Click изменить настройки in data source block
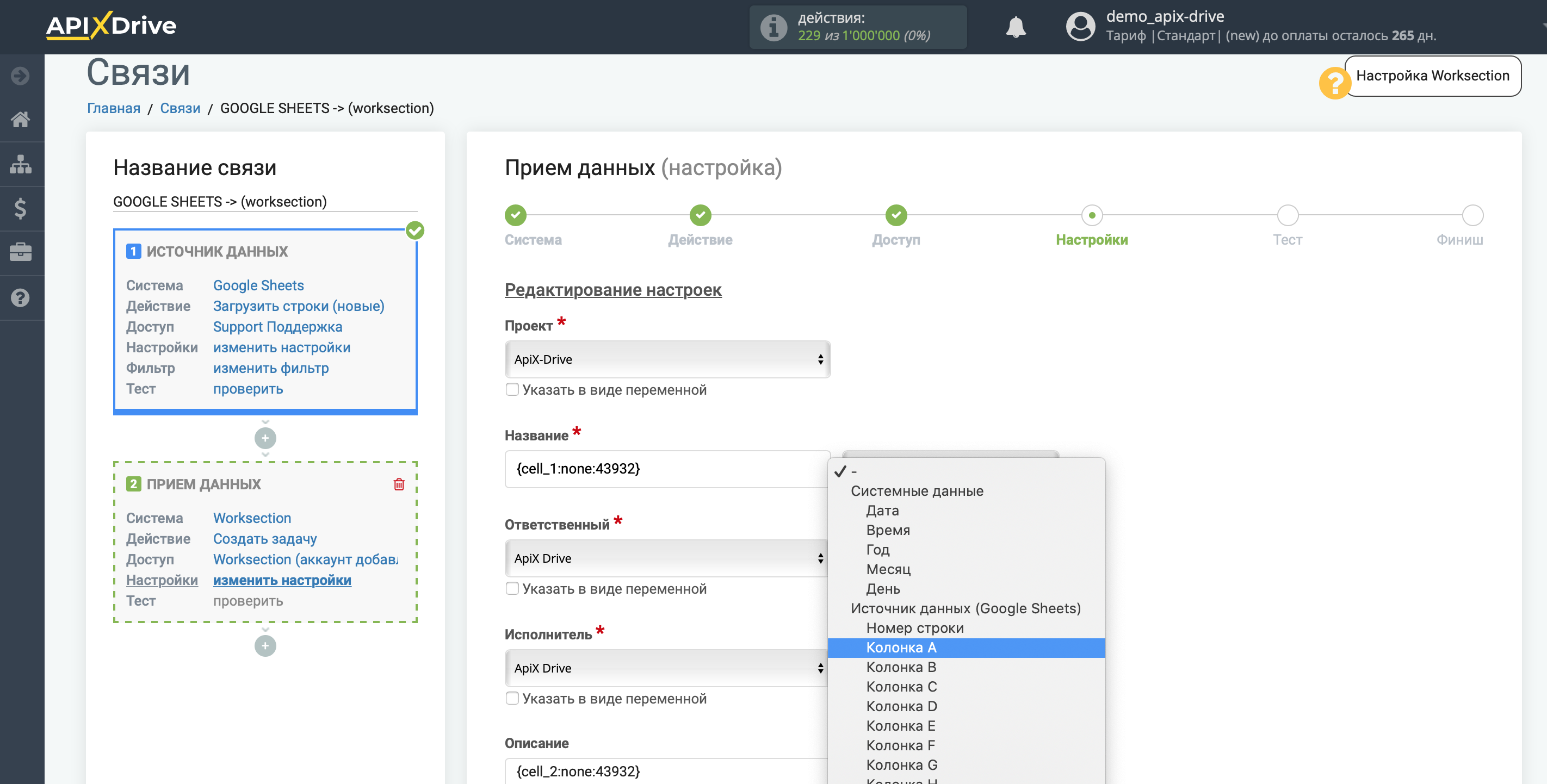 [282, 347]
